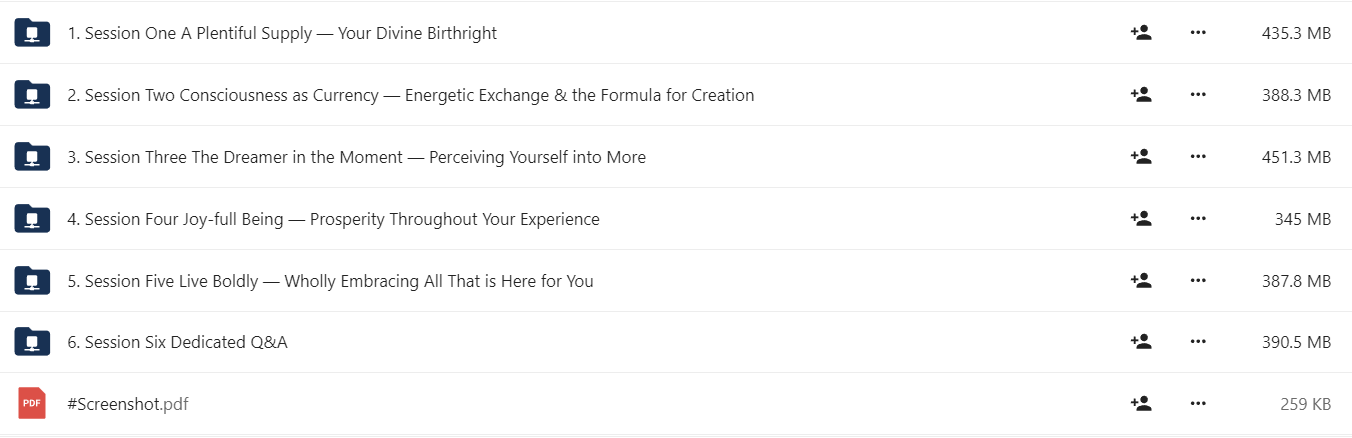Share the Session Six Dedicated Q&A folder
This screenshot has height=438, width=1352.
click(1141, 342)
